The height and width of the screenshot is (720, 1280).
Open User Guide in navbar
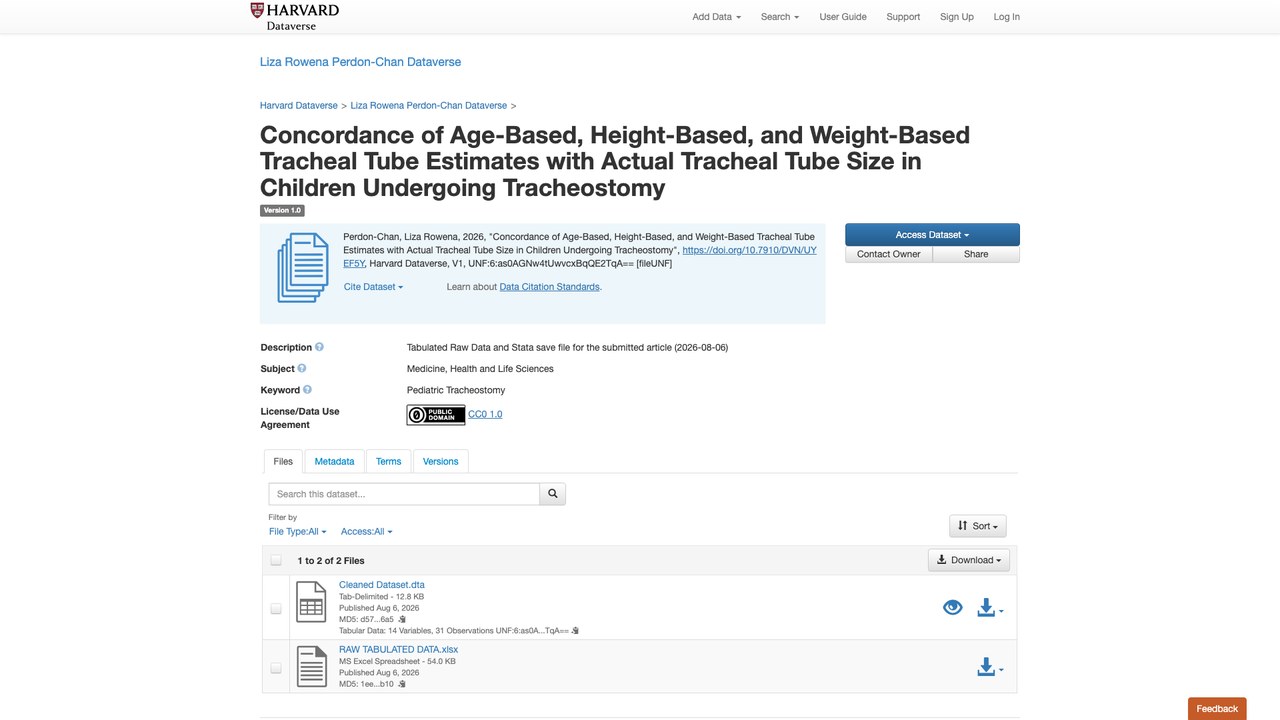(x=843, y=17)
